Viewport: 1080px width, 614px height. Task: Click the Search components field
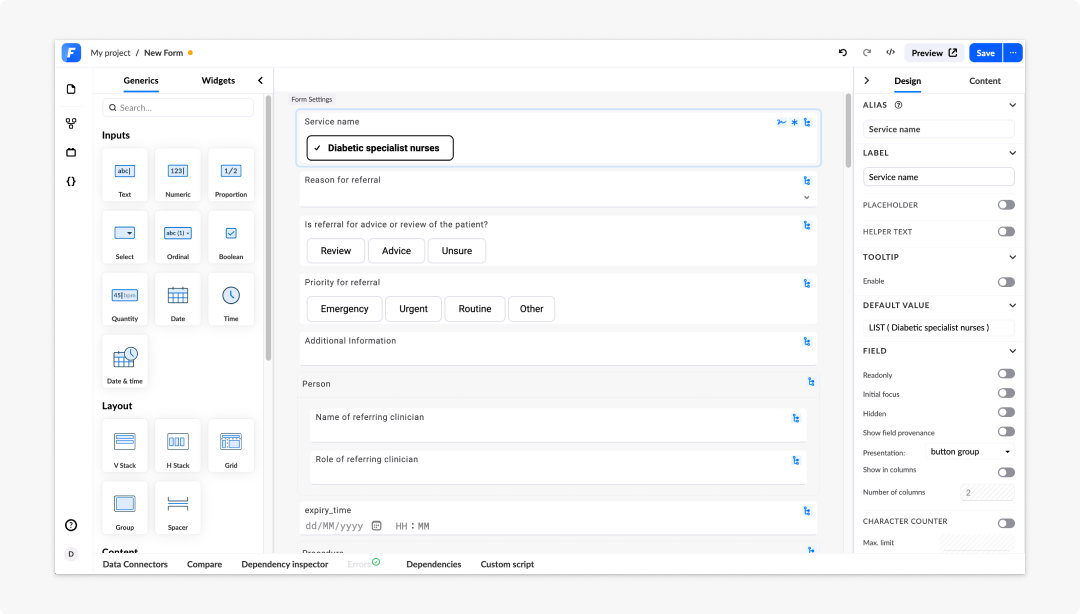(178, 108)
